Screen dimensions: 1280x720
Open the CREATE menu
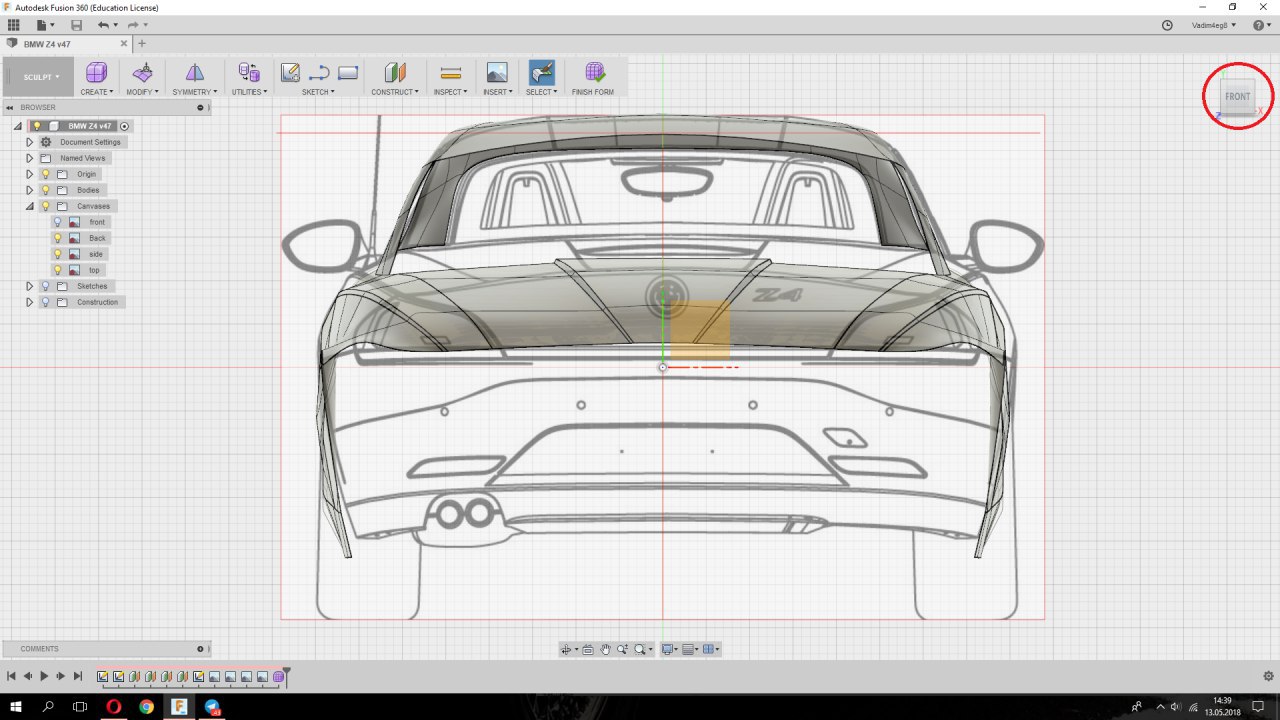point(96,92)
